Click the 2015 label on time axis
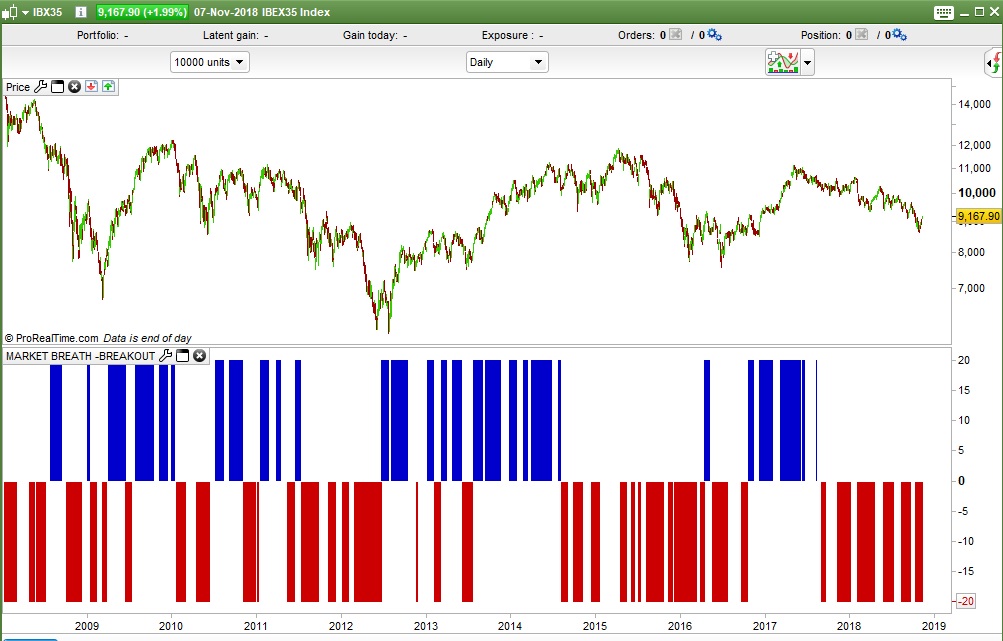The image size is (1003, 641). pos(595,626)
